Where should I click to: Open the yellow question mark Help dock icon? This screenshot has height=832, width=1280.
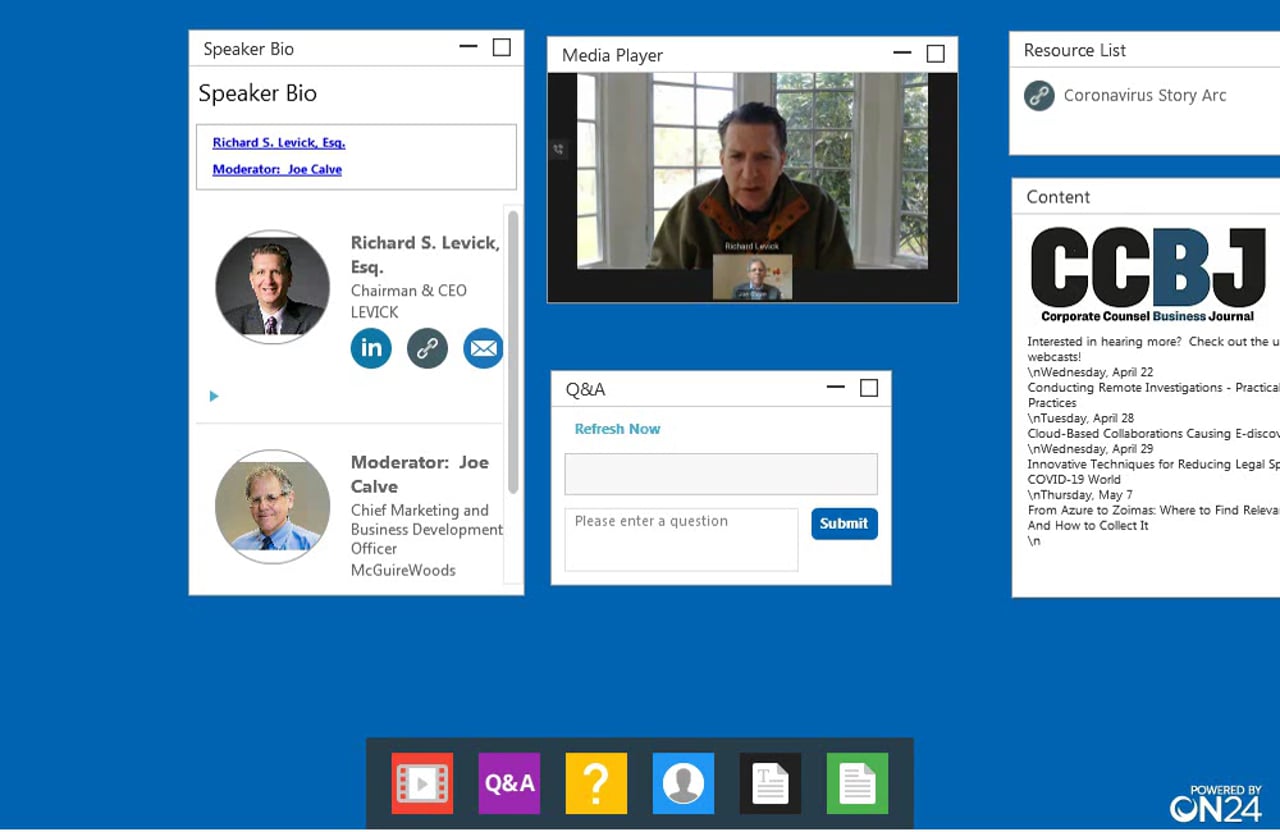[596, 783]
